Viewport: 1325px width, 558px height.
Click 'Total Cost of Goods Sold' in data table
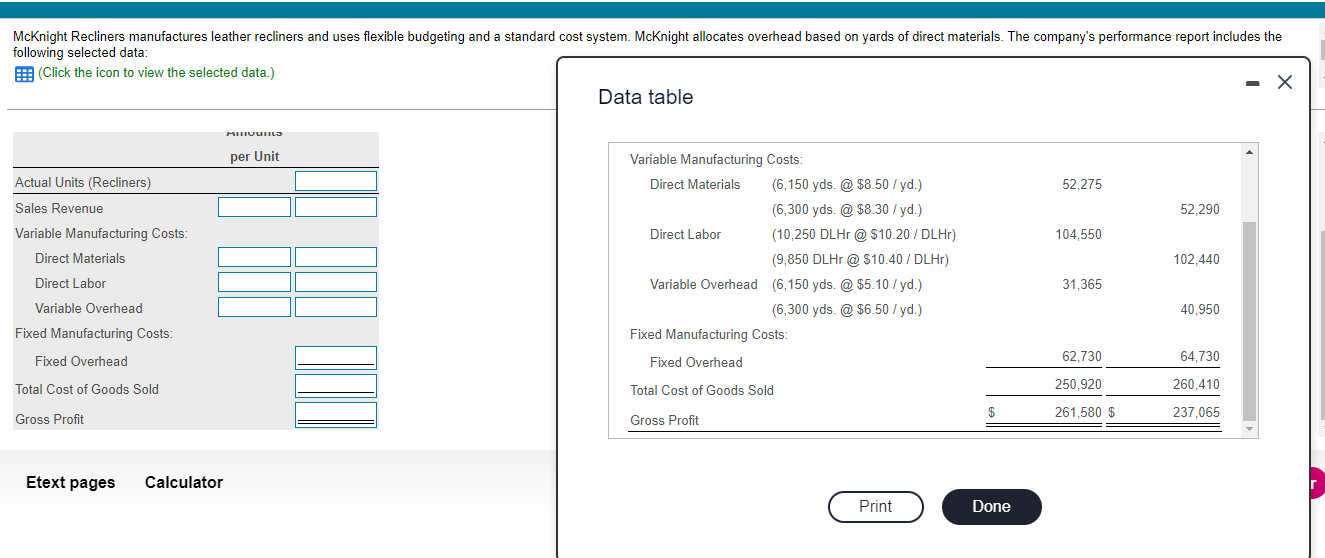tap(702, 390)
